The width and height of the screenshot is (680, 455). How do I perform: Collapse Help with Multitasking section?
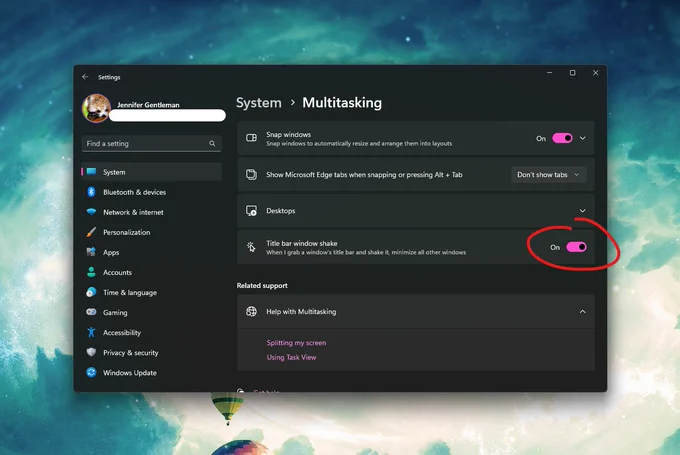[x=582, y=312]
